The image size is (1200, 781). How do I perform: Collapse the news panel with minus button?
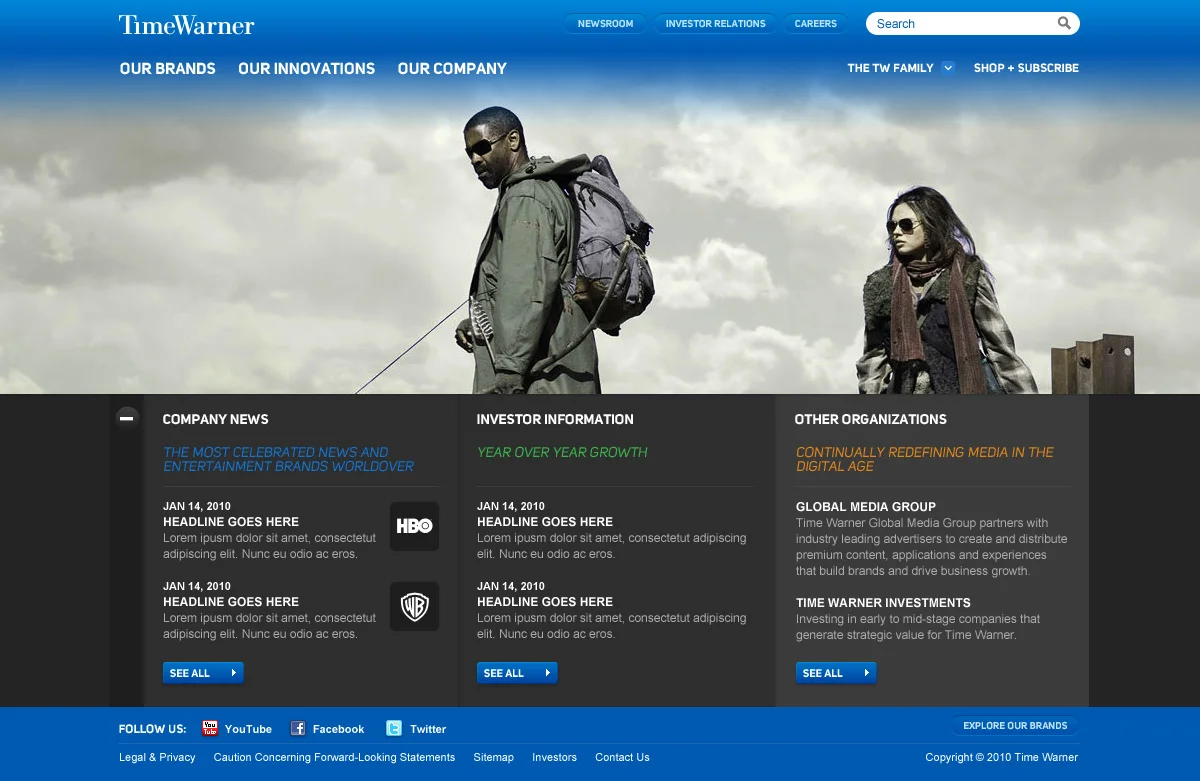tap(127, 418)
